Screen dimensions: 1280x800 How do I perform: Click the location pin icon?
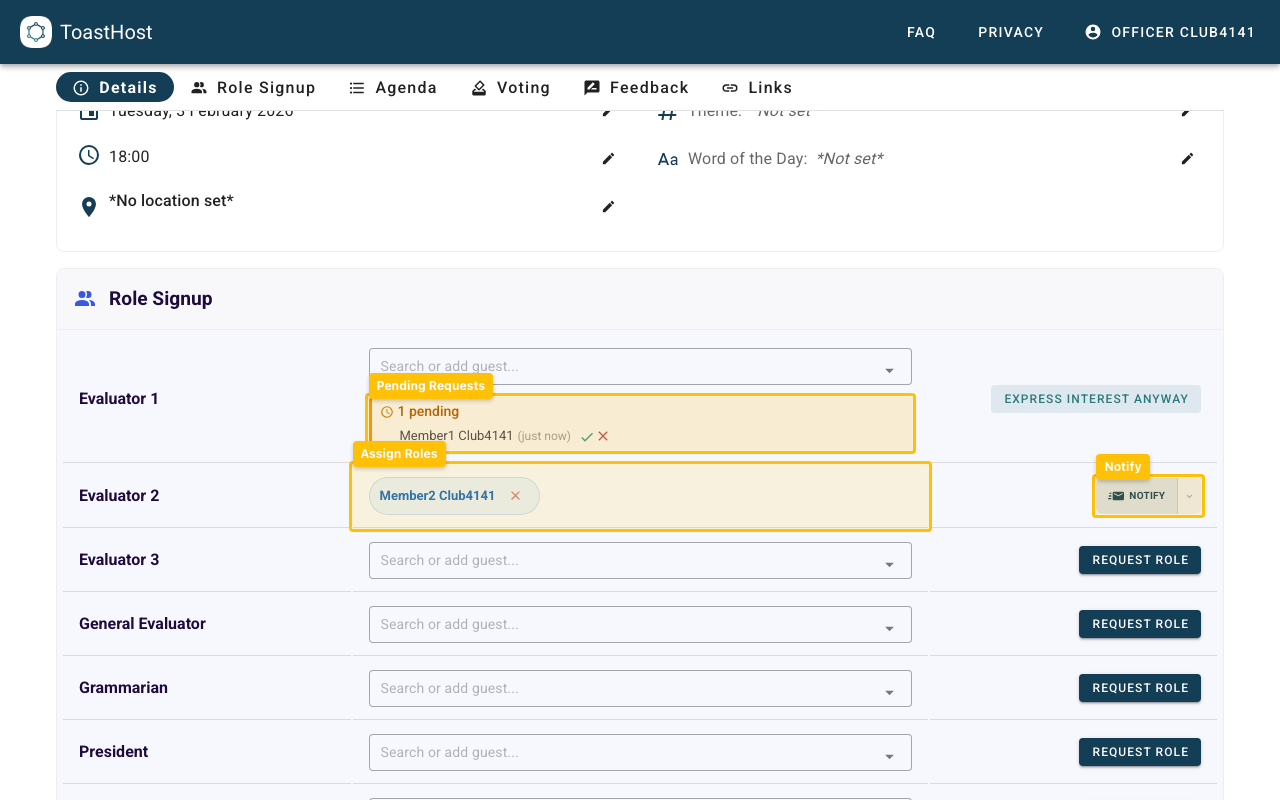(x=89, y=206)
